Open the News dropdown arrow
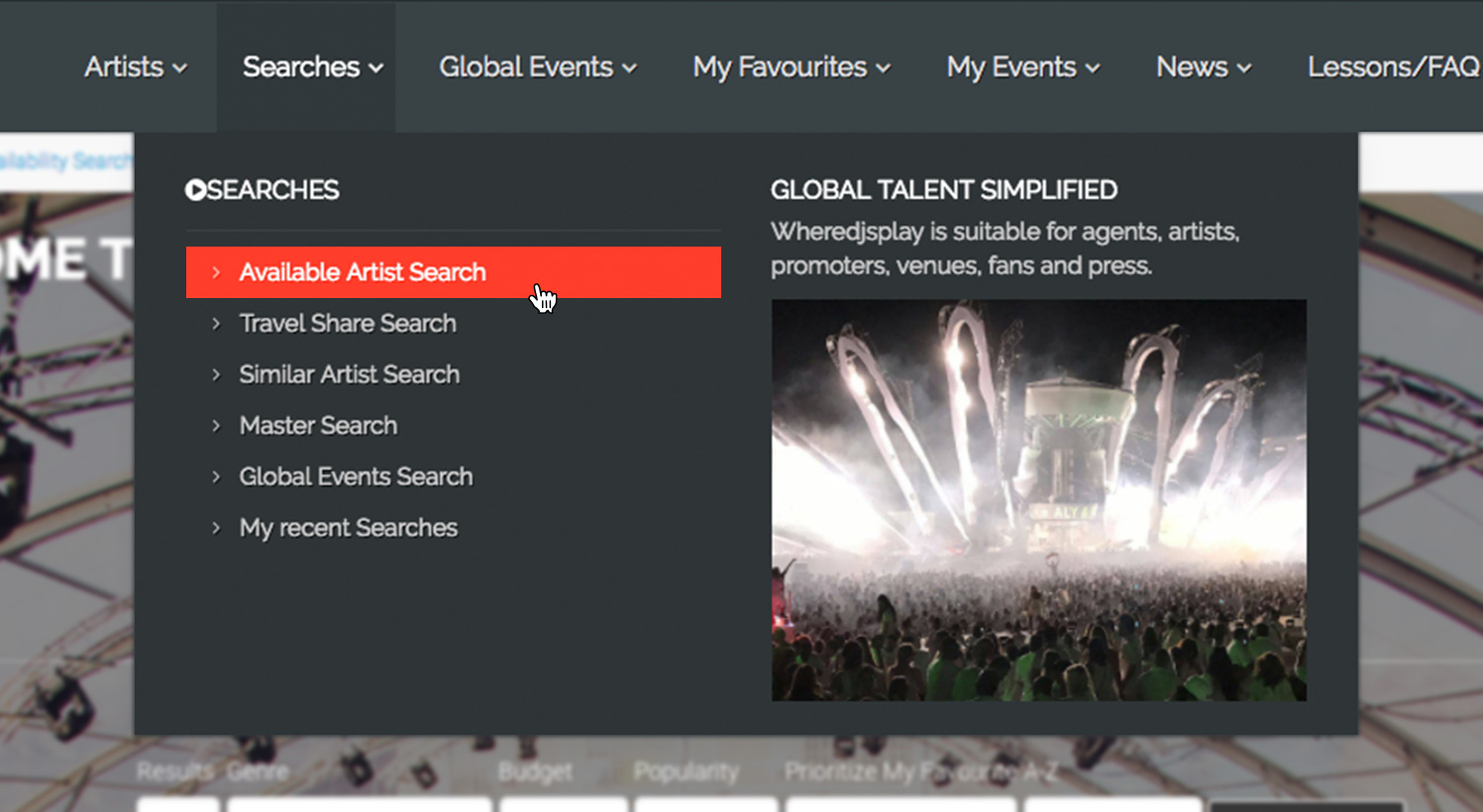 [x=1244, y=68]
